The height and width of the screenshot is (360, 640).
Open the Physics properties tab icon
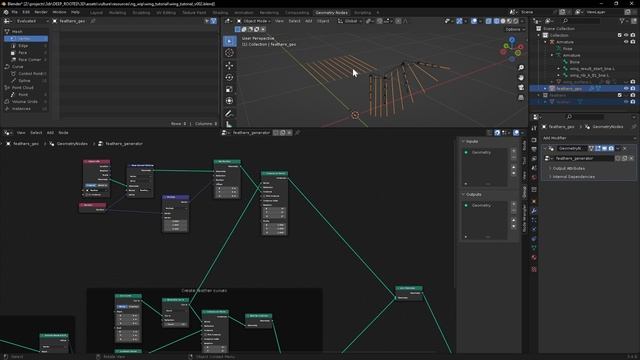click(534, 229)
